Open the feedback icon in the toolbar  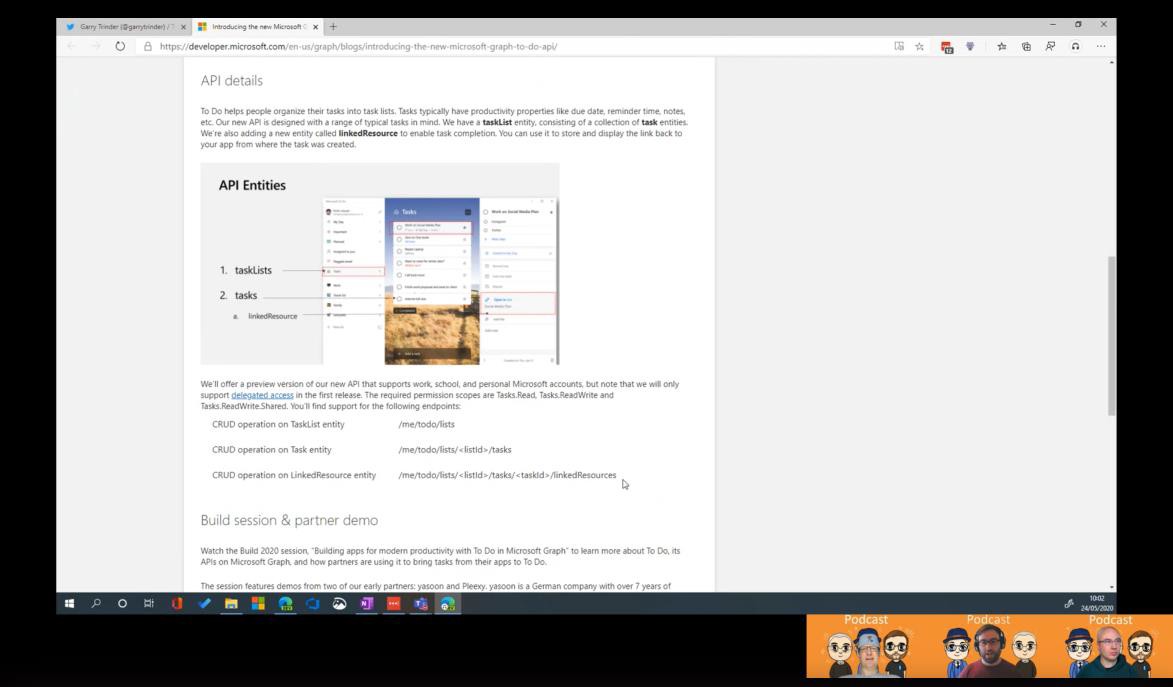tap(1050, 46)
